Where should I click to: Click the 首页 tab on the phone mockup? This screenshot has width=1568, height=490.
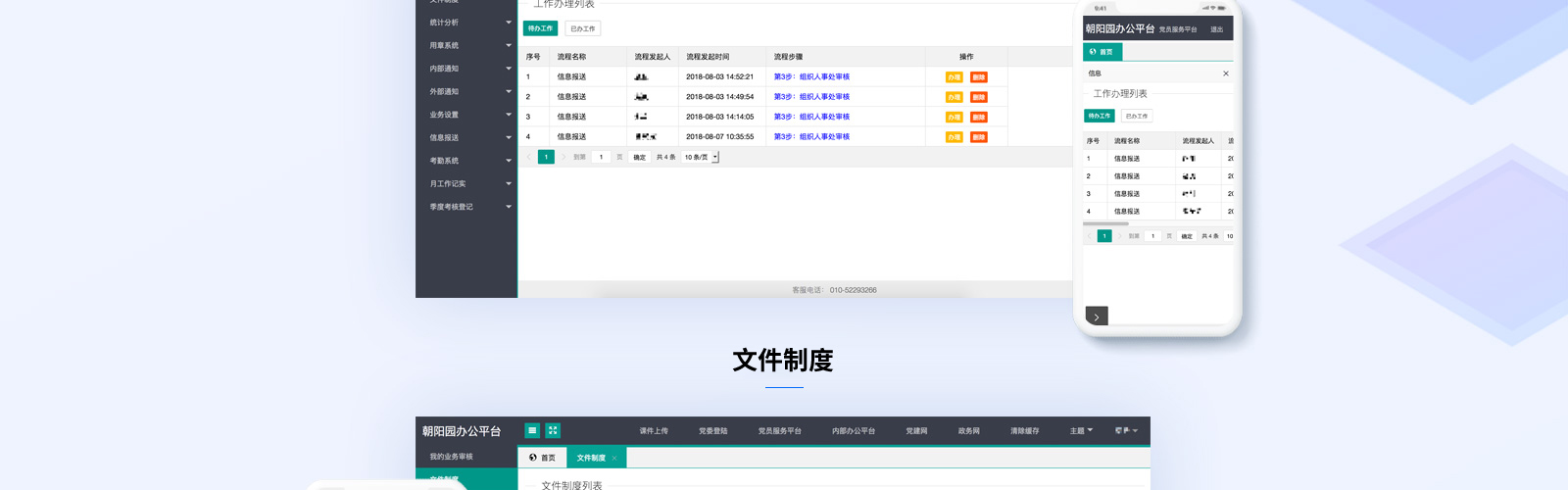pos(1102,52)
